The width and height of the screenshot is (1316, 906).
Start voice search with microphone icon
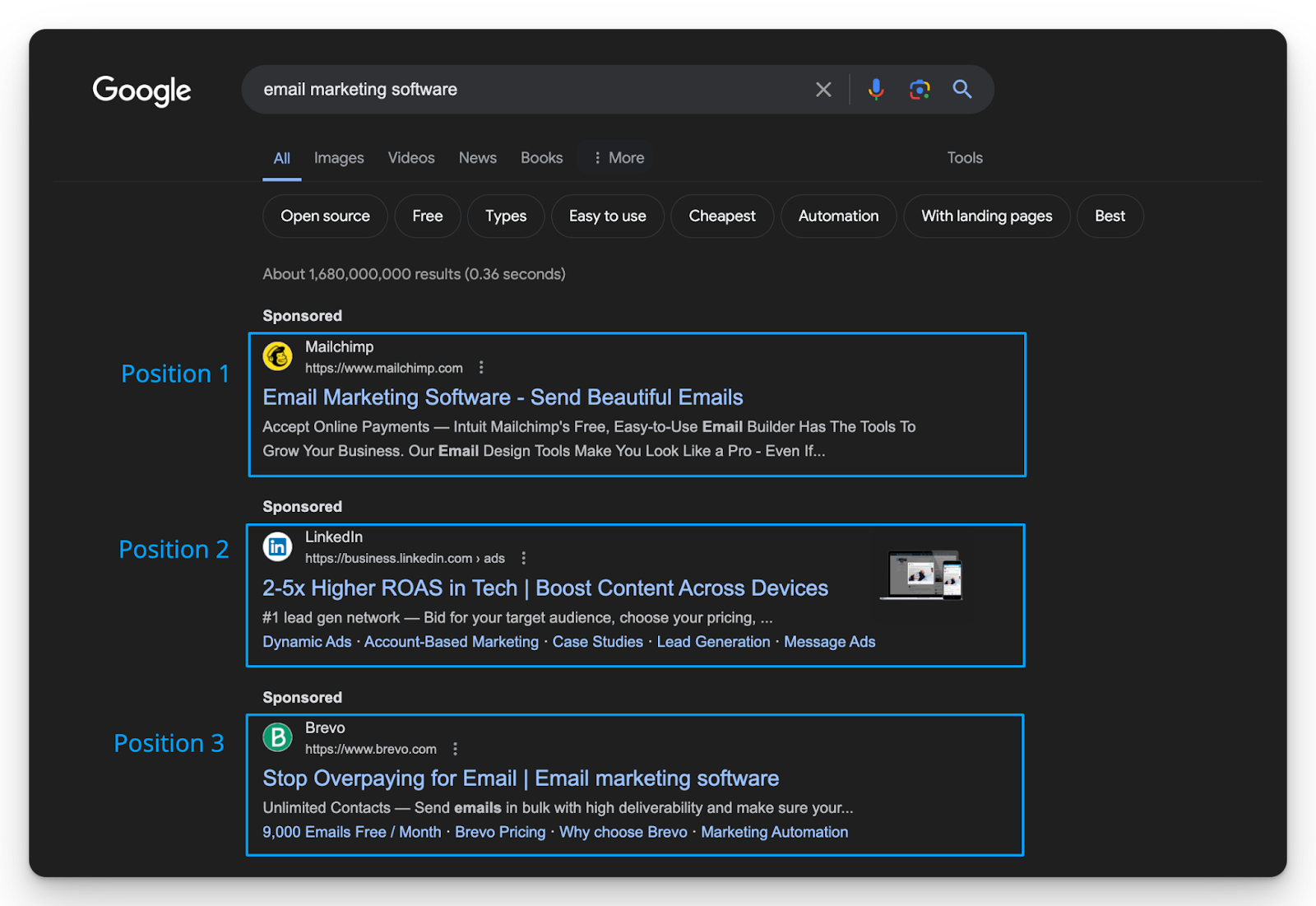[876, 89]
